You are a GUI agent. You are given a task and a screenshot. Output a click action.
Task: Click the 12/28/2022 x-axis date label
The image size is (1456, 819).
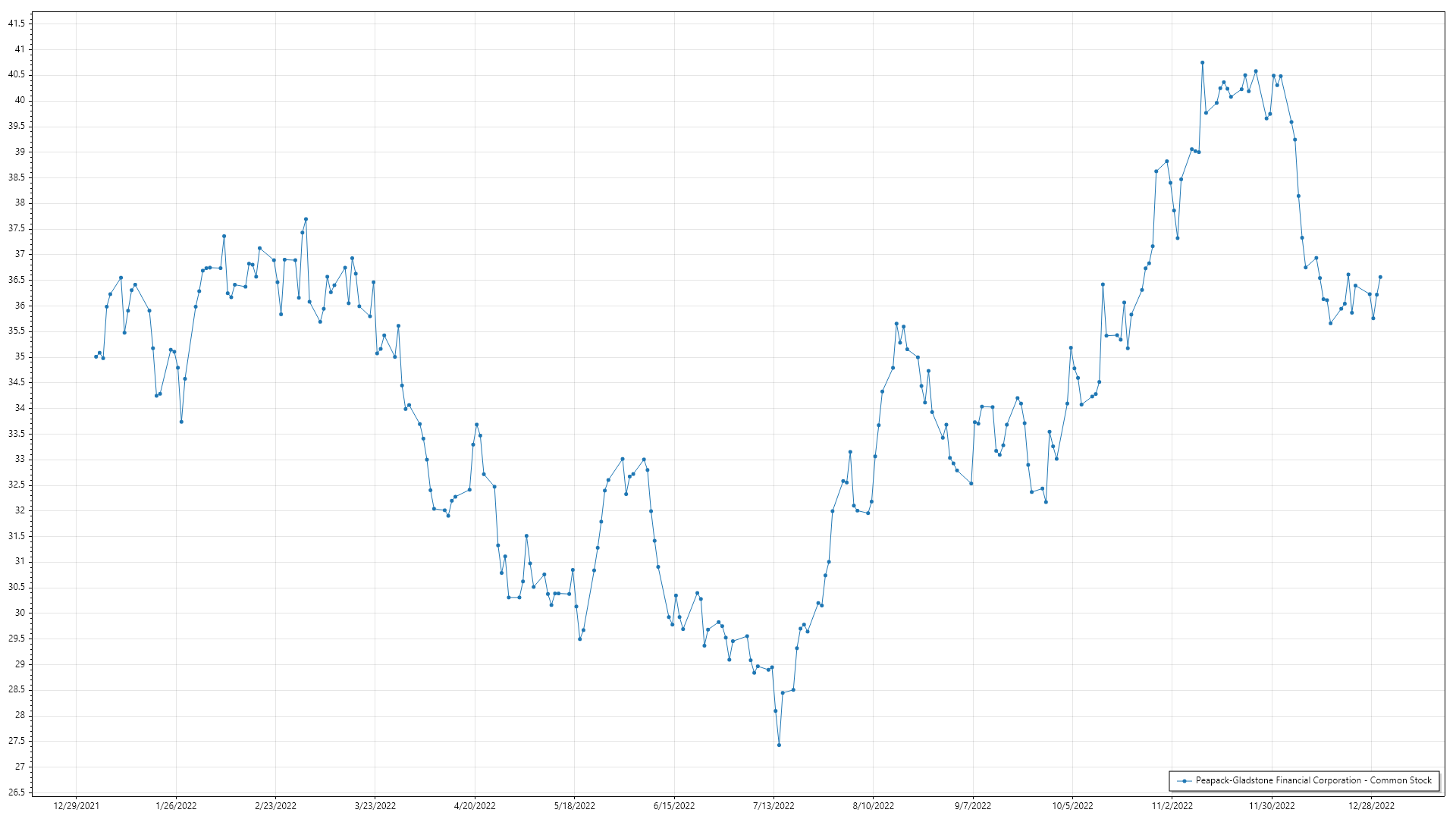click(x=1371, y=805)
